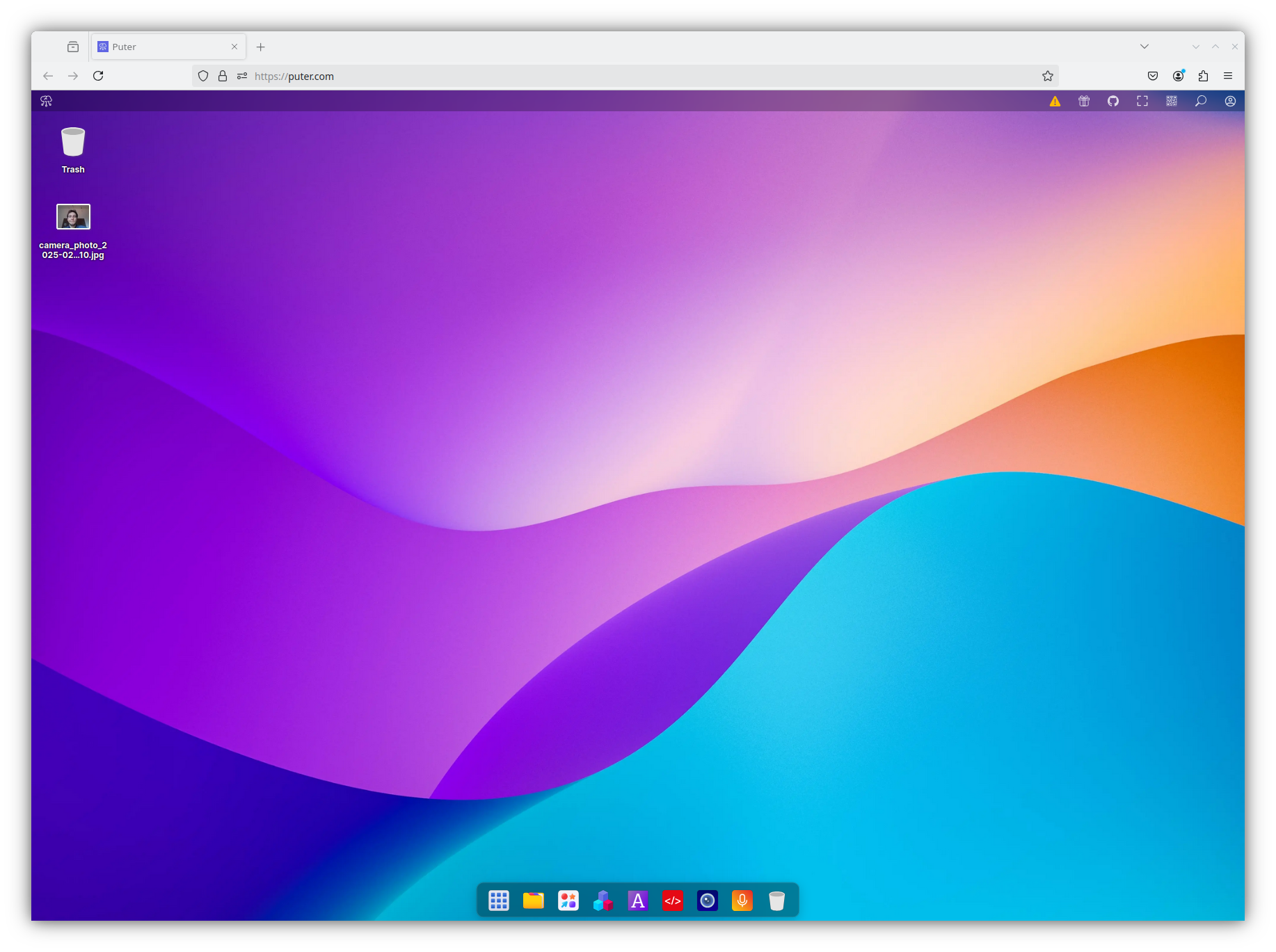Open the microphone recorder app in the dock
Viewport: 1276px width, 952px height.
(x=742, y=901)
